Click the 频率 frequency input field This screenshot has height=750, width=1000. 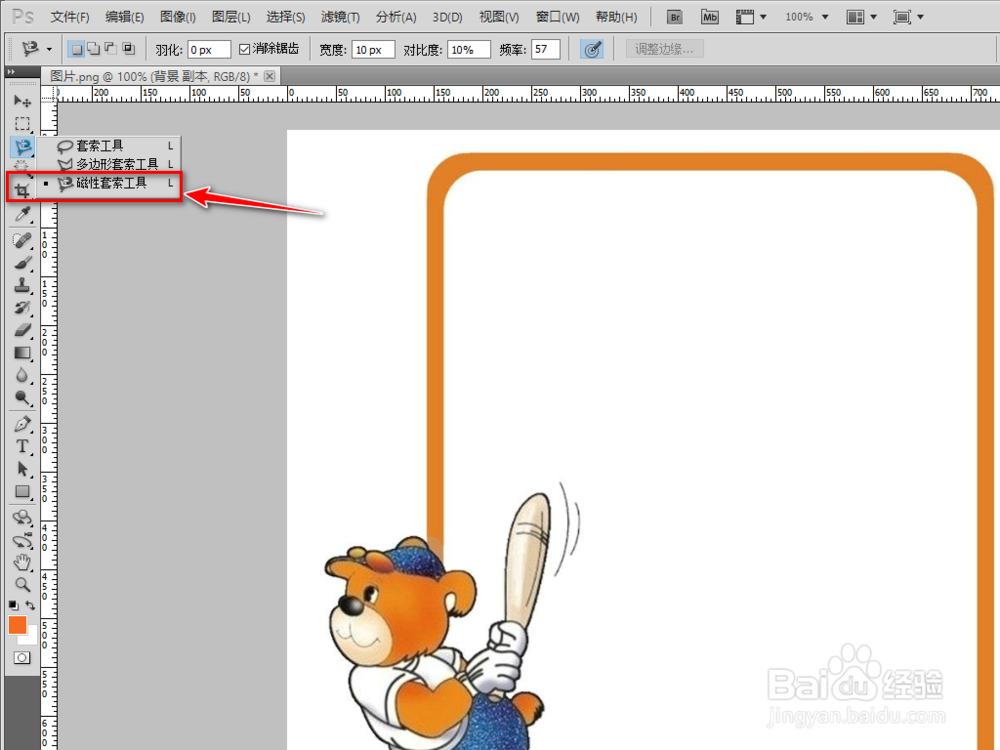(x=545, y=49)
